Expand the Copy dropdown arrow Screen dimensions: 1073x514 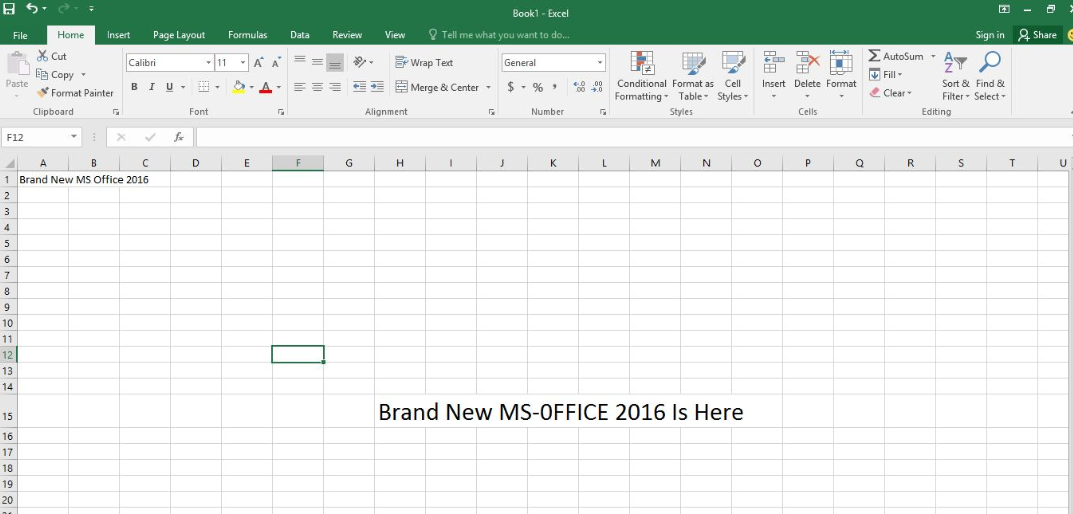(x=83, y=75)
